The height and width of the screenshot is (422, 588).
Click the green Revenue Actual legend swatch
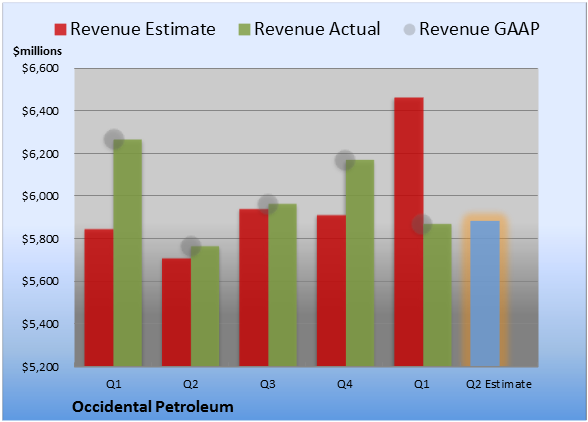tap(244, 29)
